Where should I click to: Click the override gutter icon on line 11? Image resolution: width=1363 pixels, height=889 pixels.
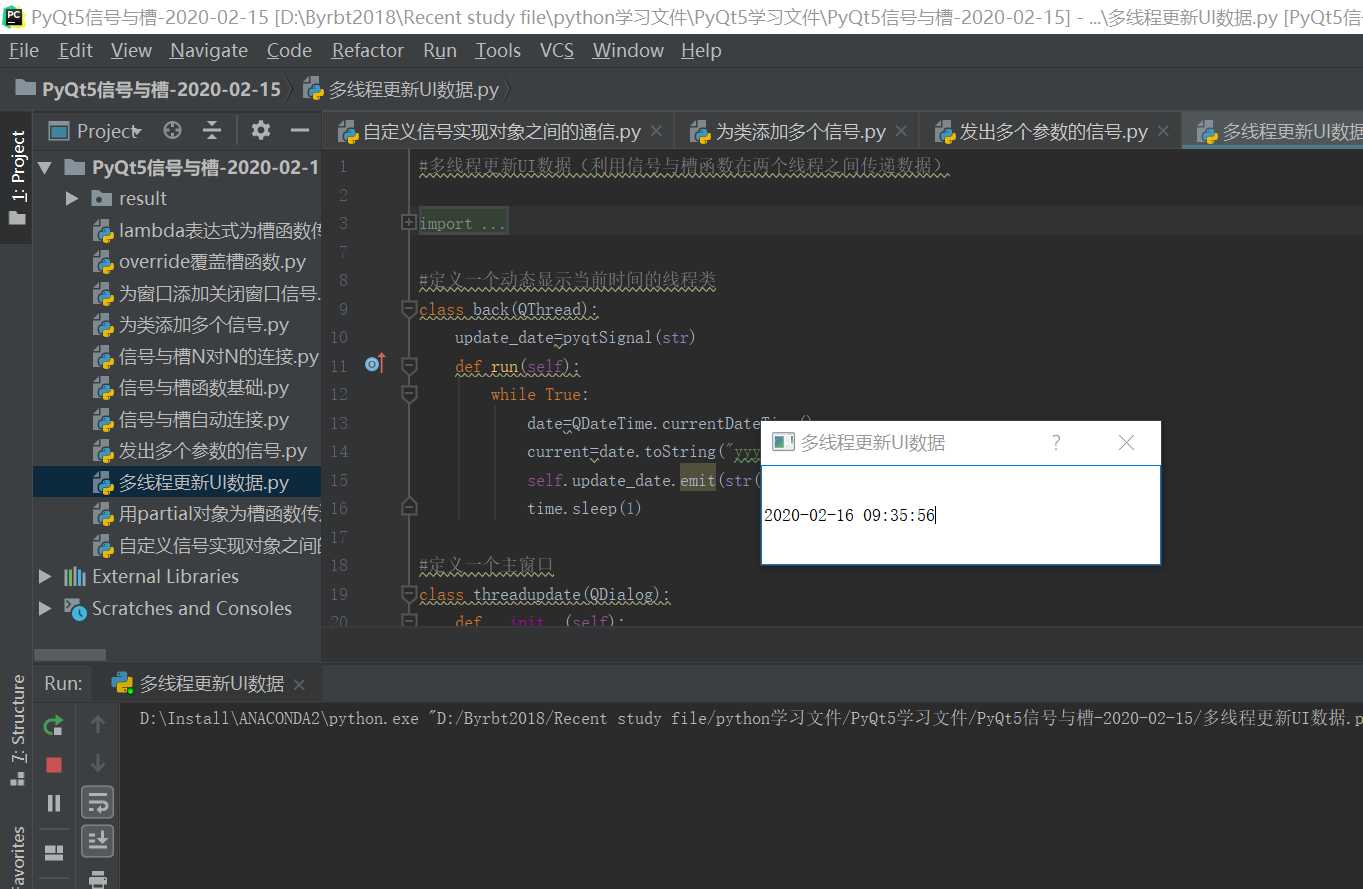tap(375, 364)
